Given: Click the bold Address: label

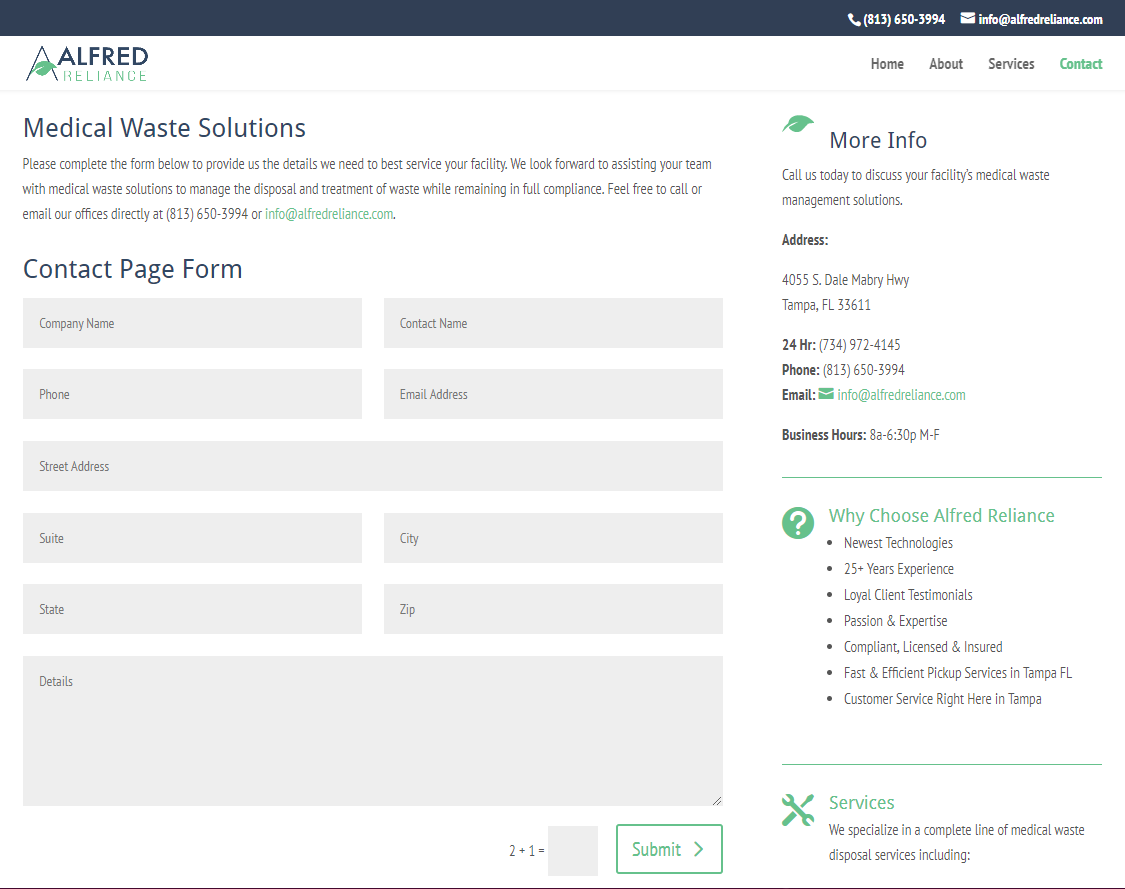Looking at the screenshot, I should 805,240.
